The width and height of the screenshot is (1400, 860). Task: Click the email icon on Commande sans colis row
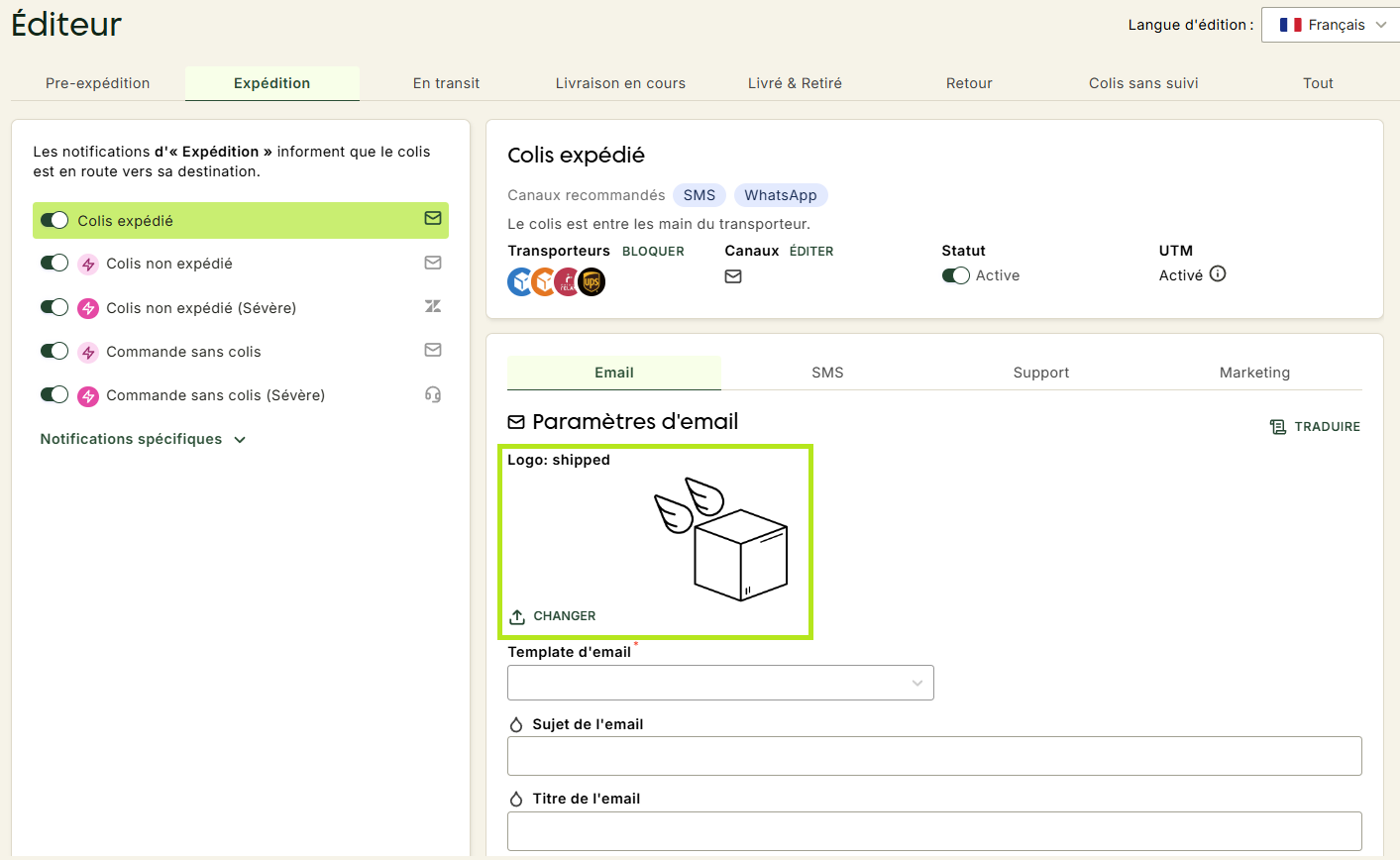pyautogui.click(x=433, y=350)
